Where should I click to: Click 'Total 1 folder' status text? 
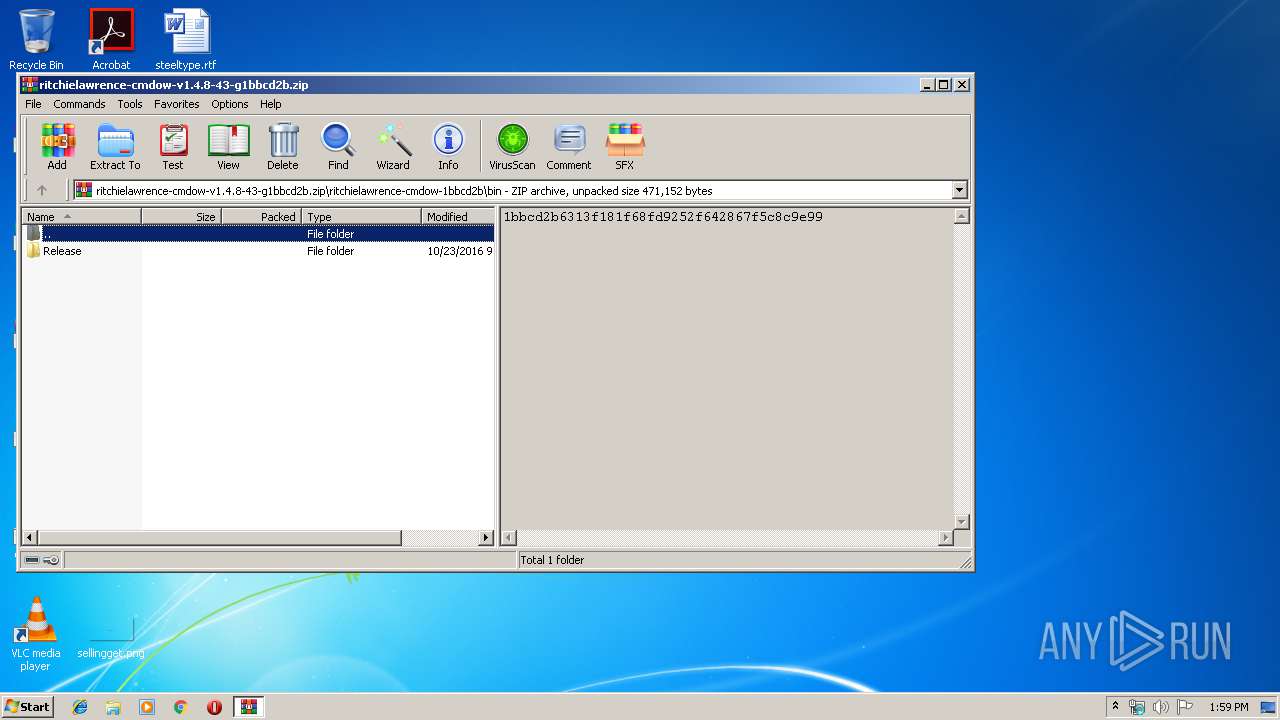coord(552,560)
